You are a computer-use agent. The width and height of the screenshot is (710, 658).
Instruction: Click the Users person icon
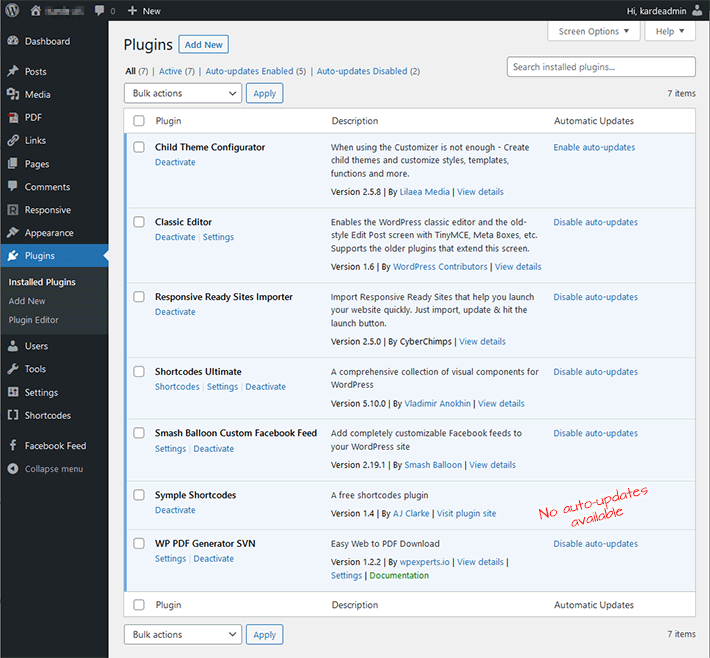(x=13, y=346)
